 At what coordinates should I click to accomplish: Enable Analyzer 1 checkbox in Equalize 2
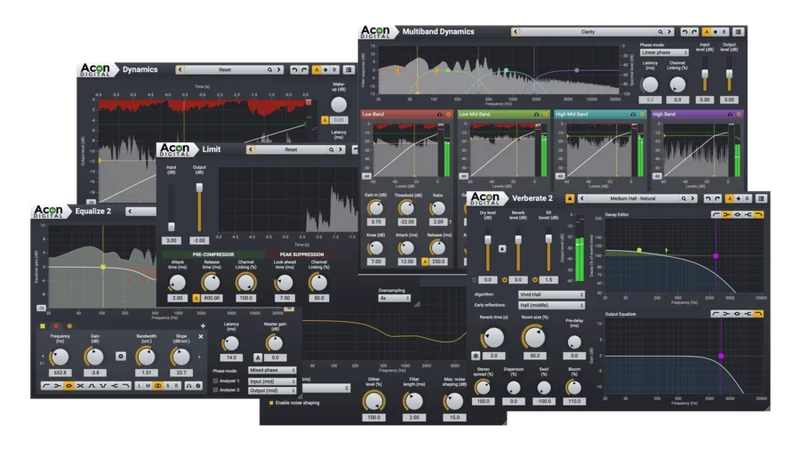point(215,381)
